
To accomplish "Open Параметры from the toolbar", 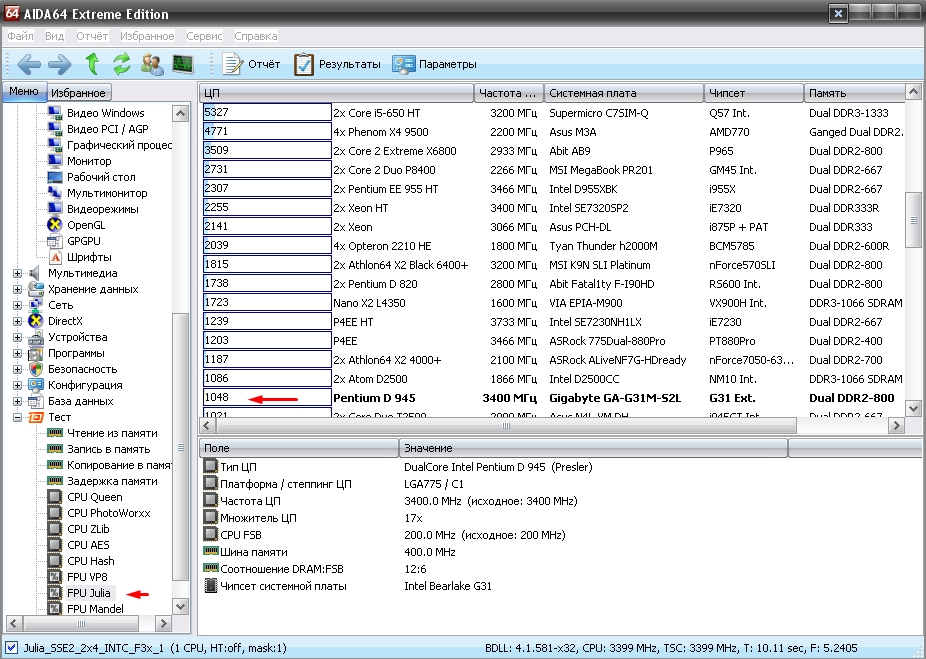I will pos(434,64).
